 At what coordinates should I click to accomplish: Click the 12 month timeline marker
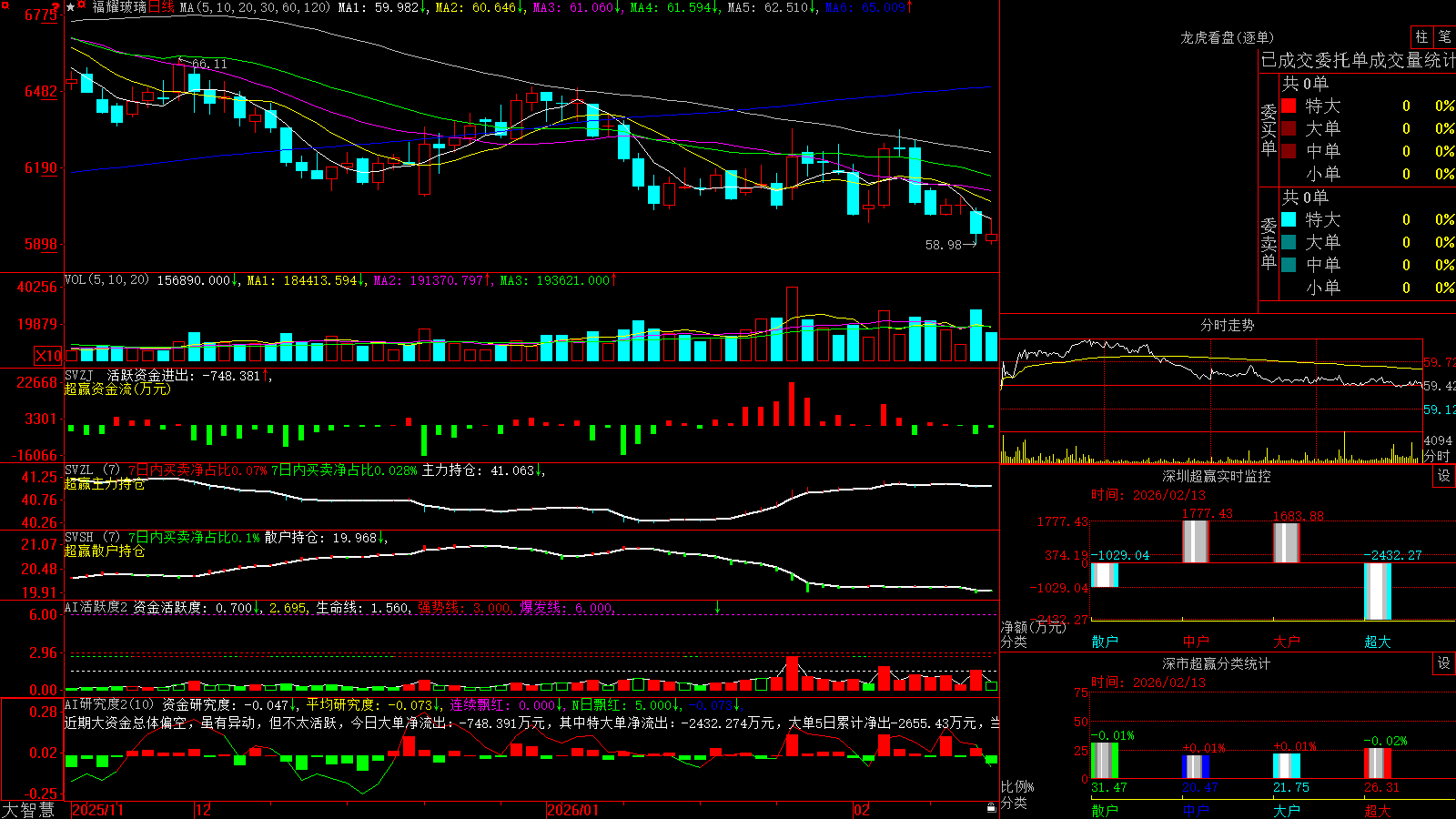coord(203,810)
